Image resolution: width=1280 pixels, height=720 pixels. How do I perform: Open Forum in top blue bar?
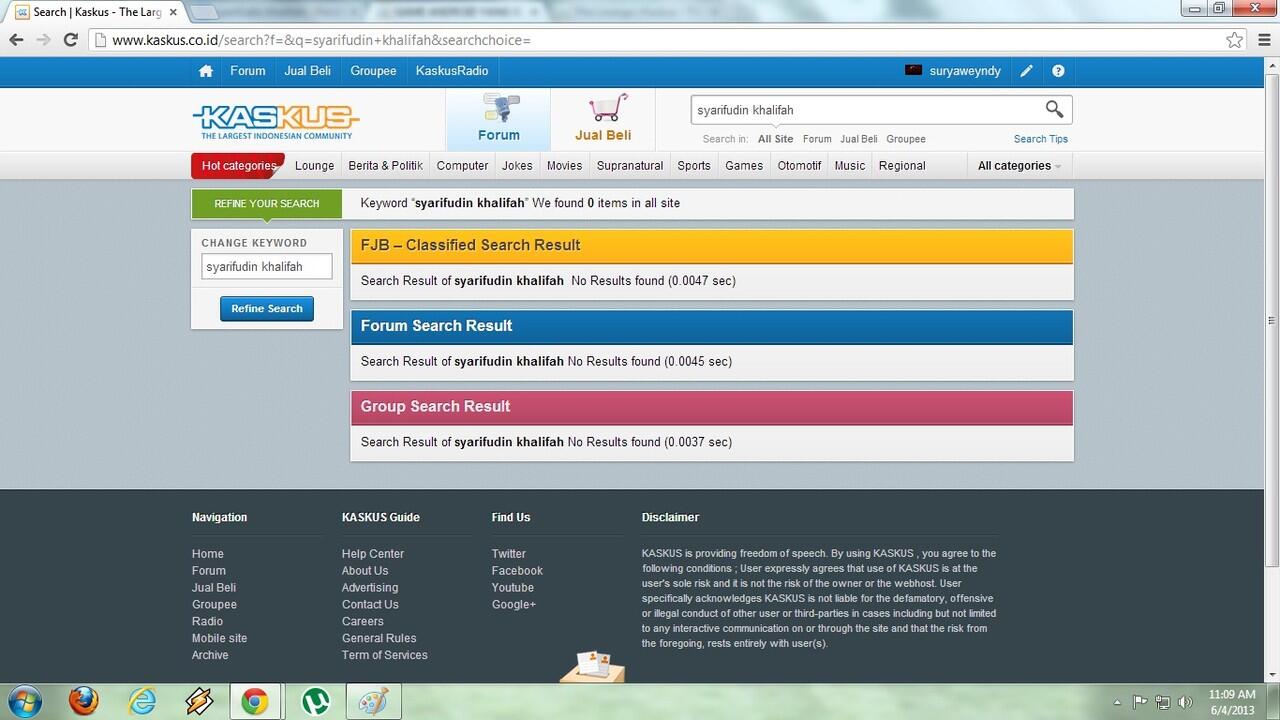pos(248,71)
